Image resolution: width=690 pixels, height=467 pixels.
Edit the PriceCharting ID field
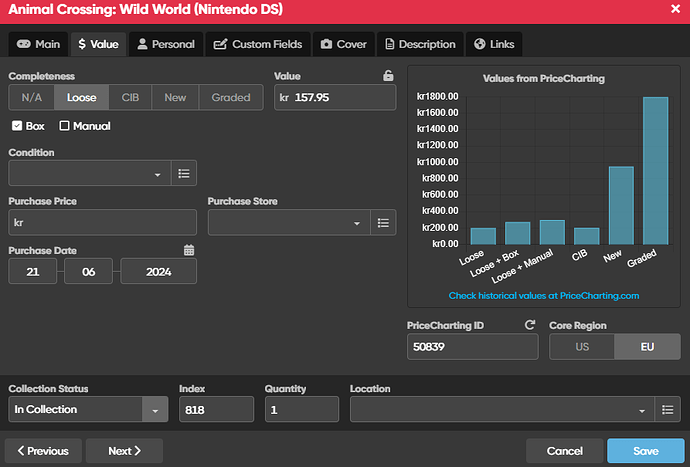coord(473,347)
